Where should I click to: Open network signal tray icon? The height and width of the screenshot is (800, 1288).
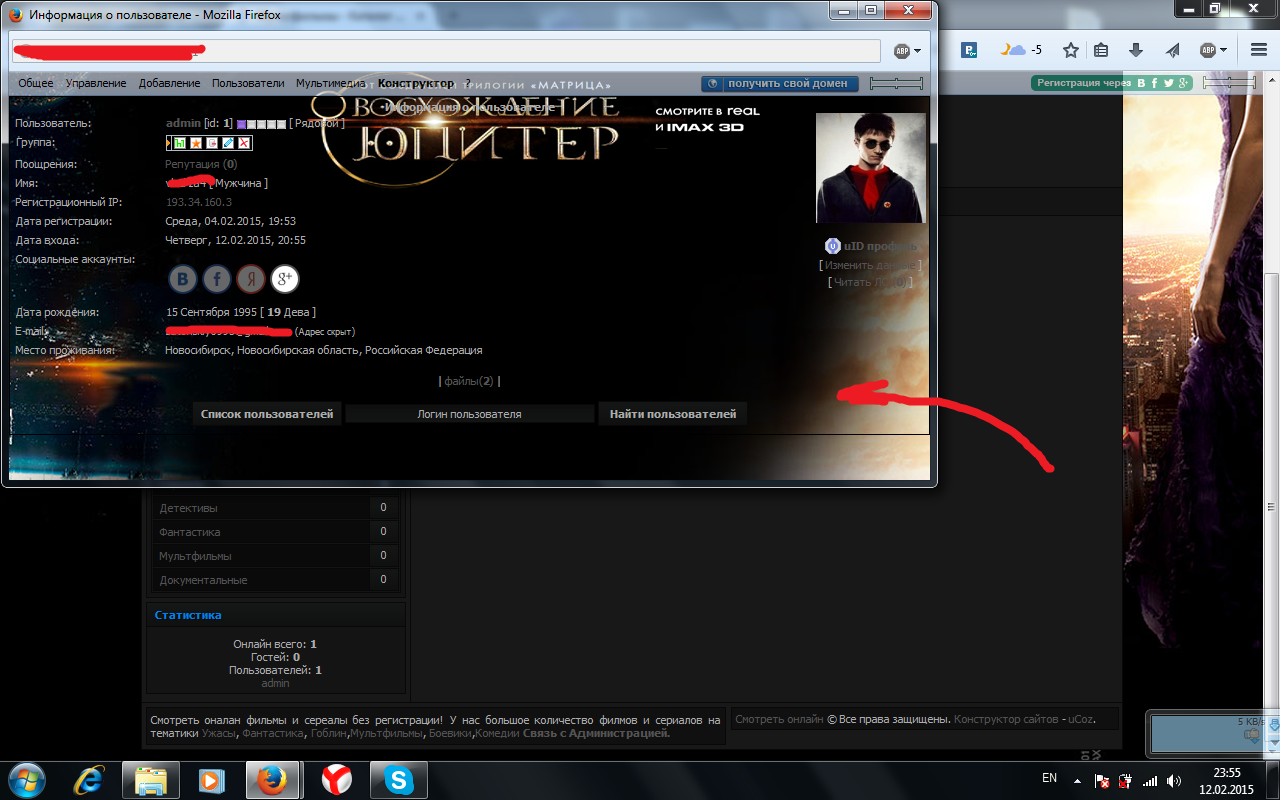1150,781
